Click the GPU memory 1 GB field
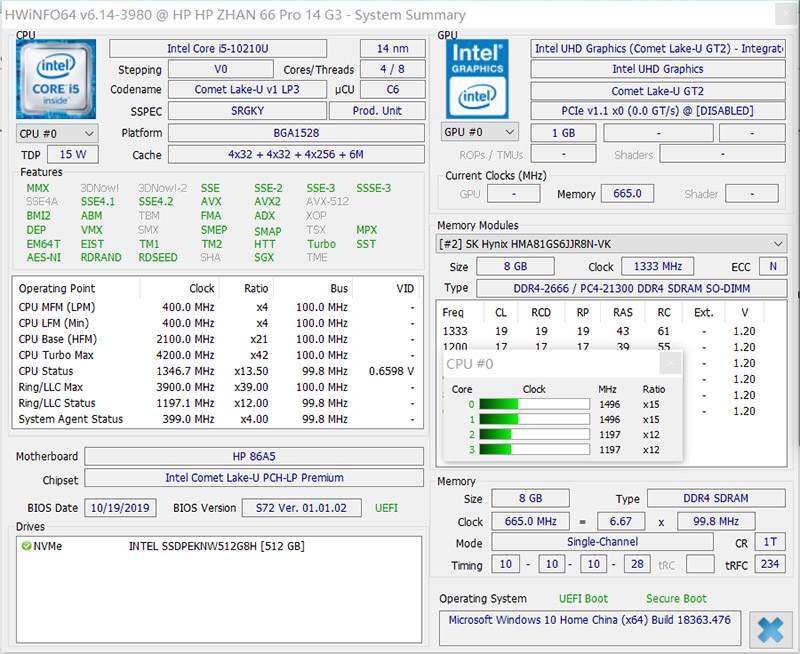 (x=563, y=133)
